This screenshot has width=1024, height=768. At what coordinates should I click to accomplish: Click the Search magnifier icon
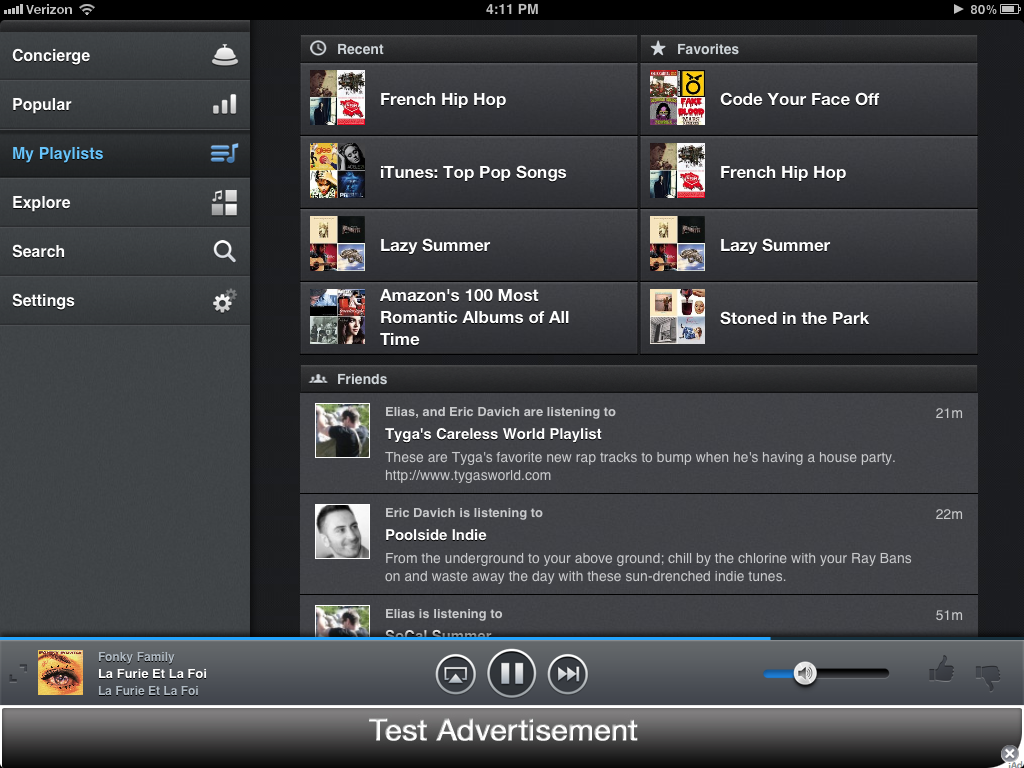point(225,252)
